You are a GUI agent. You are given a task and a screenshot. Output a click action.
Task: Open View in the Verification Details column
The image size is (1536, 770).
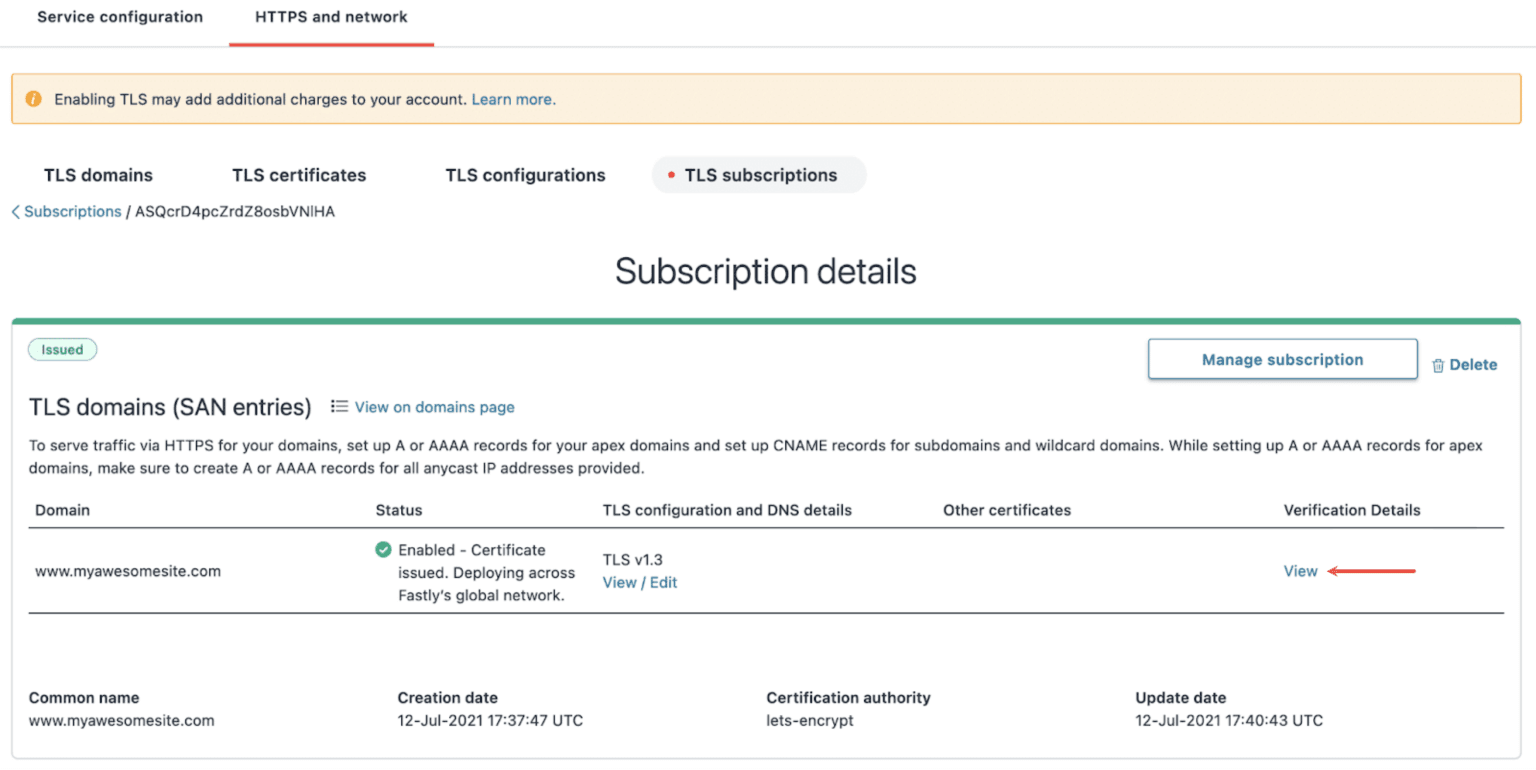pyautogui.click(x=1300, y=571)
